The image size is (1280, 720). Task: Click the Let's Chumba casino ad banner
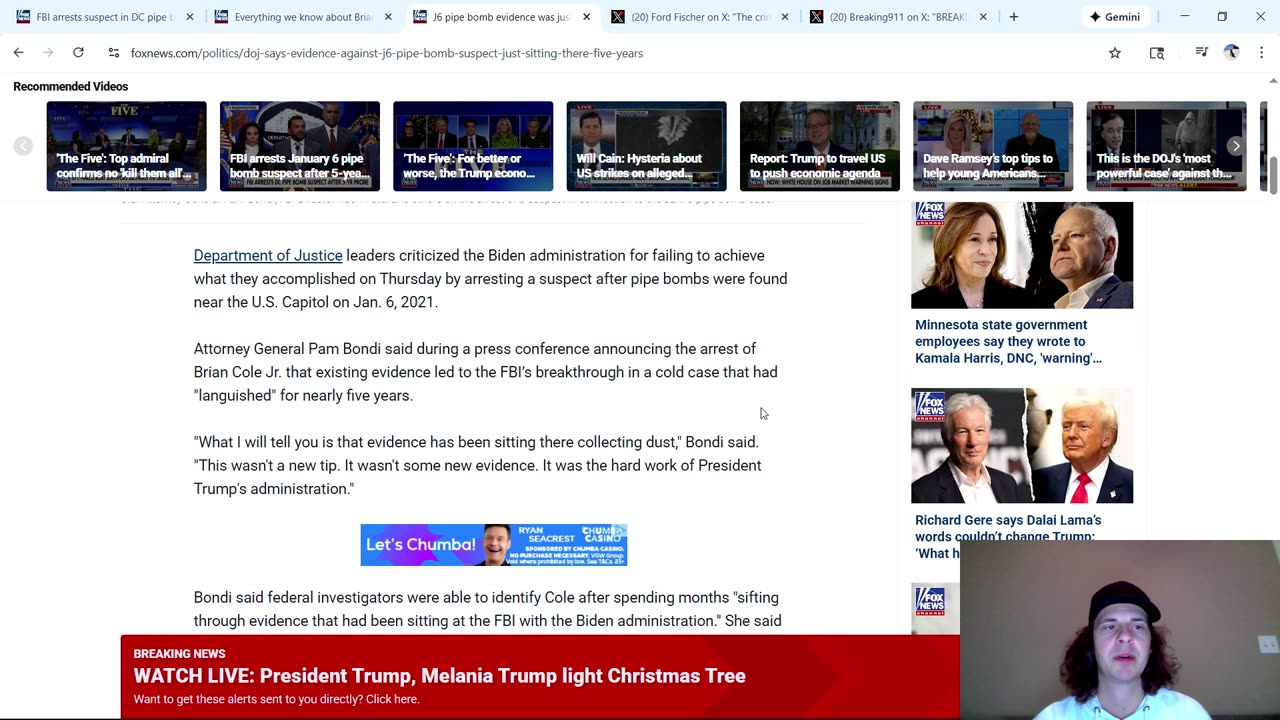click(494, 545)
